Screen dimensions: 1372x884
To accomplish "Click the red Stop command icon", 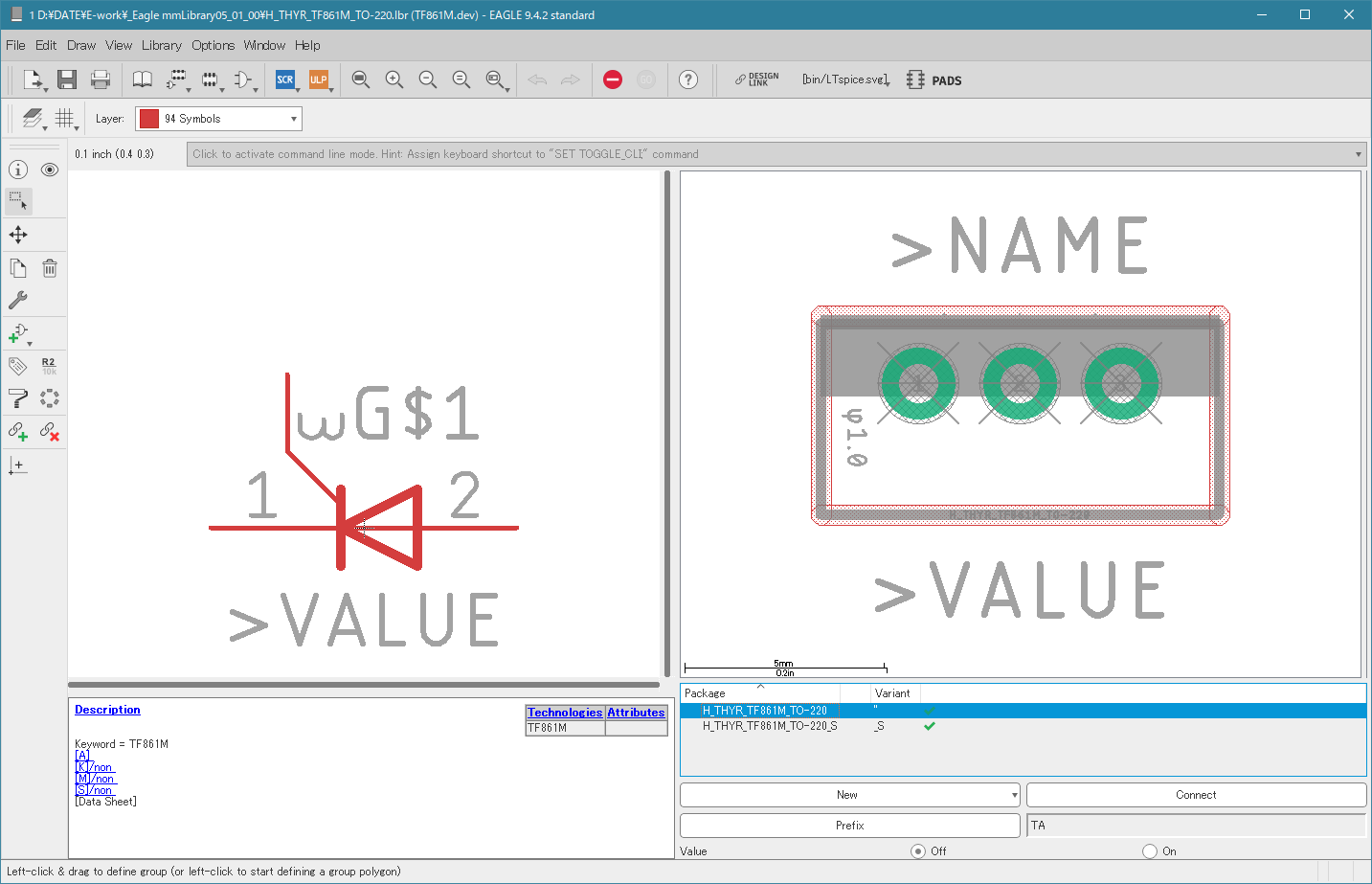I will [613, 79].
